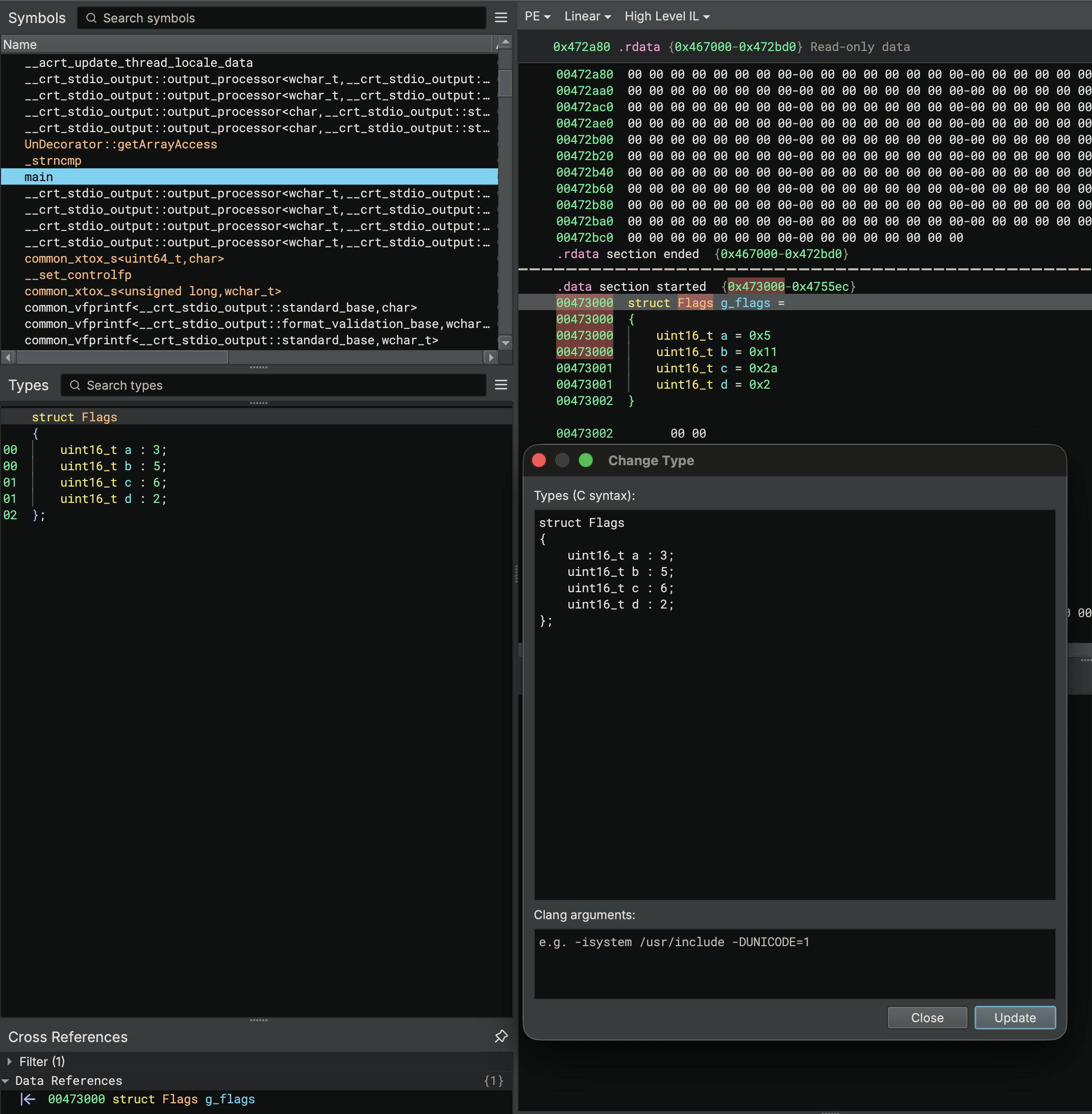1092x1114 pixels.
Task: Expand the Filter (1) section
Action: click(x=9, y=1061)
